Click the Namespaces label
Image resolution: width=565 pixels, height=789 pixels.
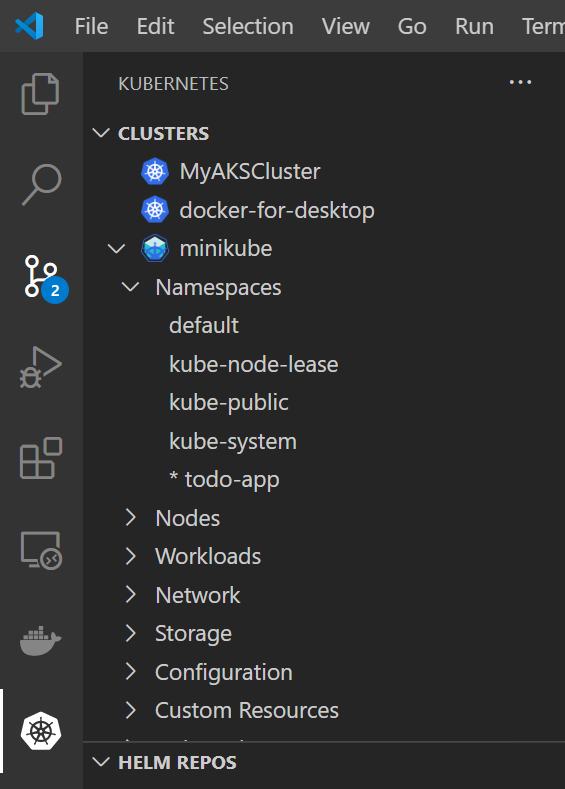218,288
